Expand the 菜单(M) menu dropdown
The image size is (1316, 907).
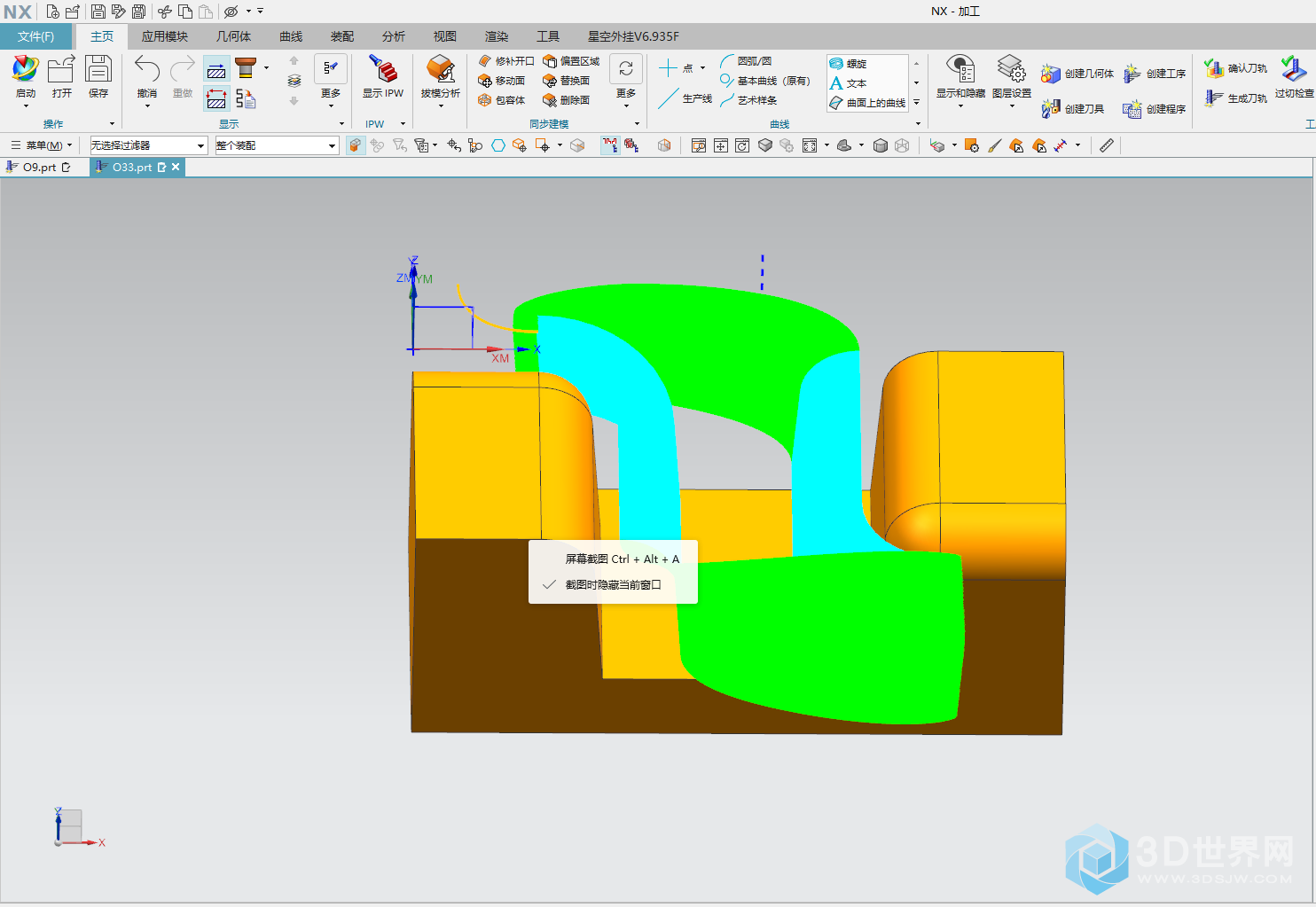tap(41, 145)
